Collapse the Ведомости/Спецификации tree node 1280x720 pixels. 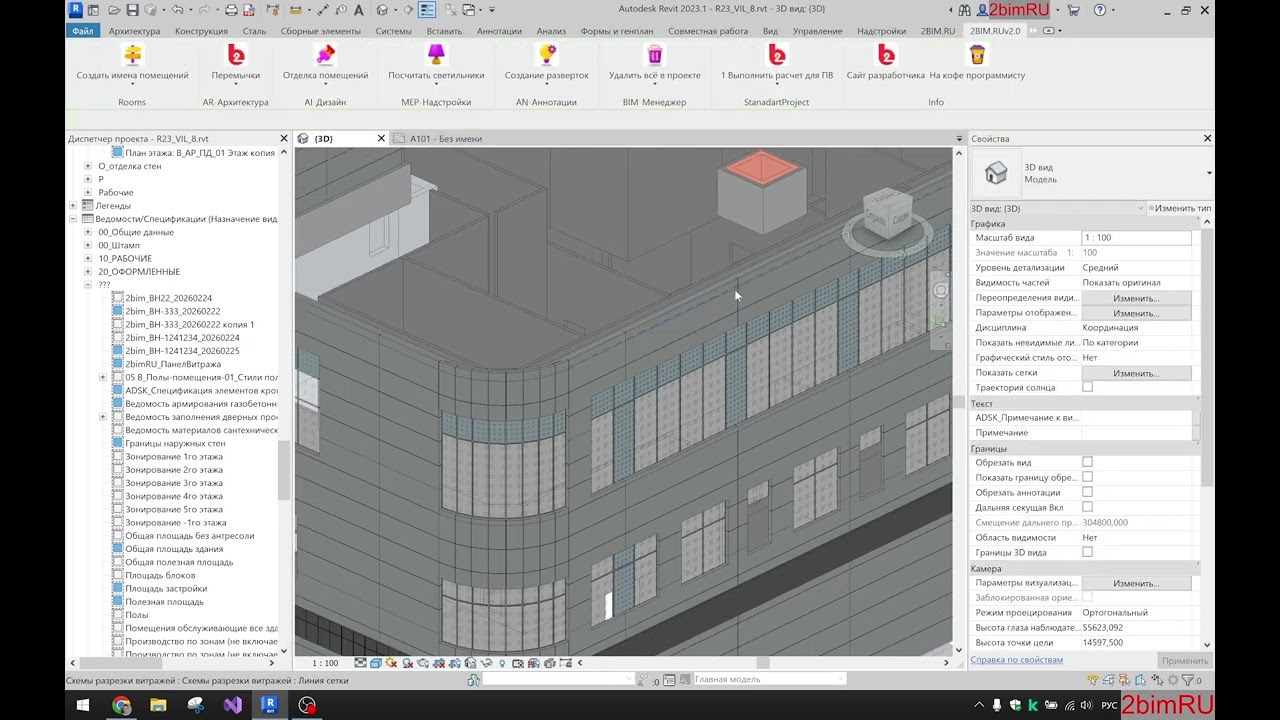coord(73,218)
